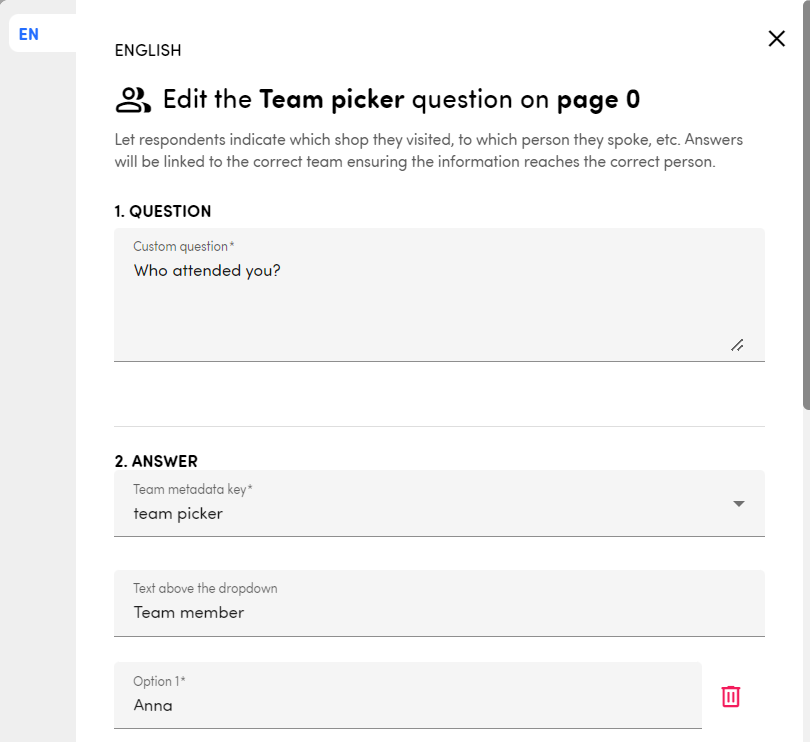Switch to the EN language tab

coord(29,35)
